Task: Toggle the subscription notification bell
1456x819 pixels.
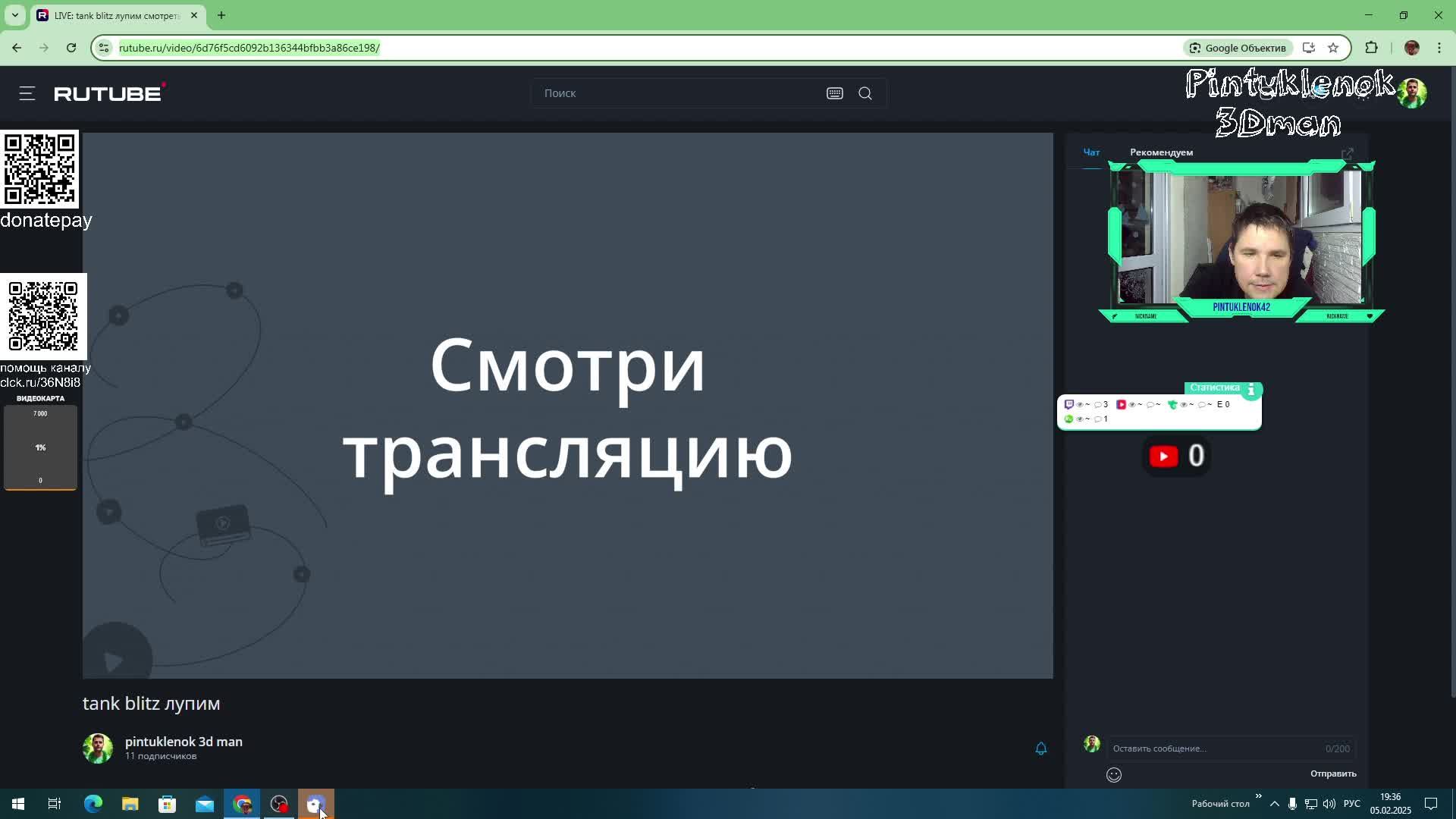Action: coord(1040,748)
